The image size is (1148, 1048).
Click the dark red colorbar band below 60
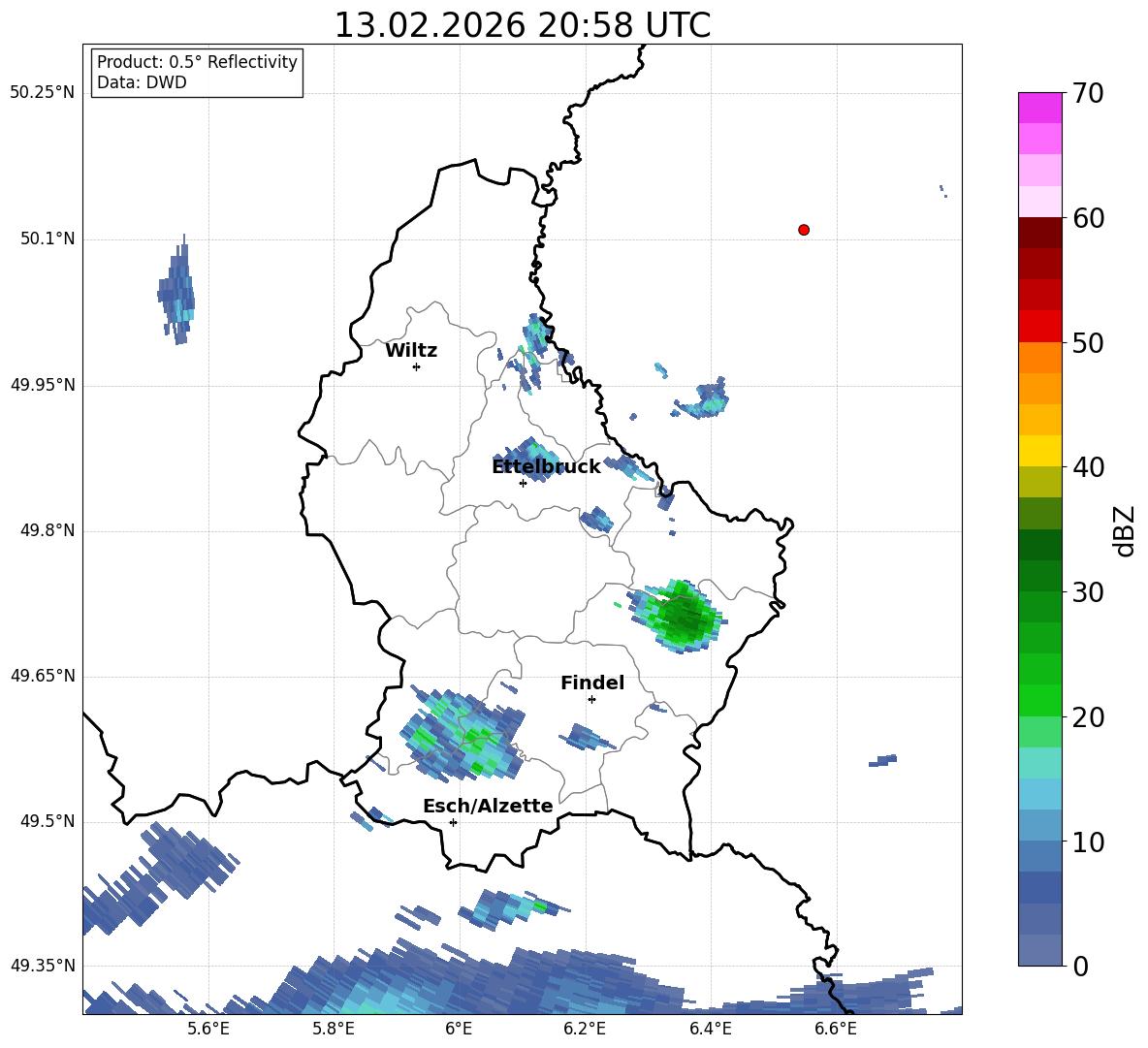coord(1039,233)
